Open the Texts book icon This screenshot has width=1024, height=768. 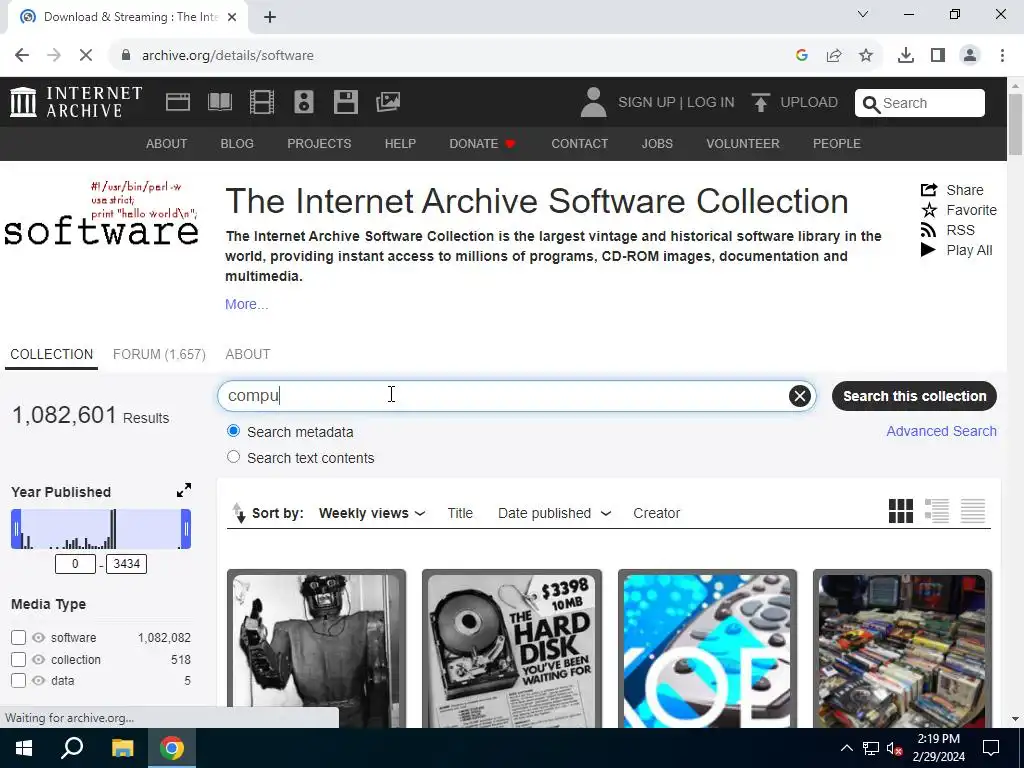coord(219,102)
